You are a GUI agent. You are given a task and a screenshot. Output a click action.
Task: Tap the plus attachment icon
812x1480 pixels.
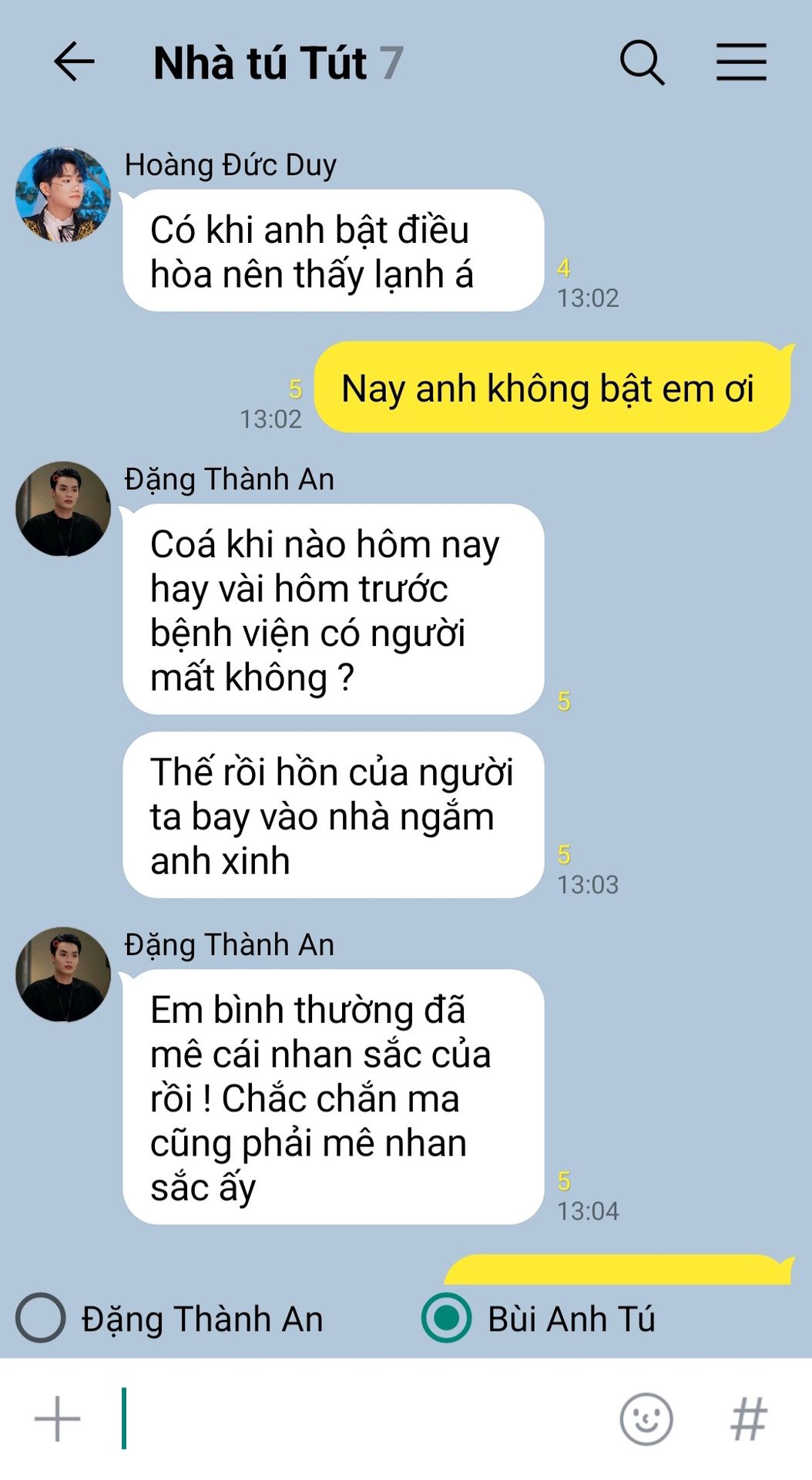(x=58, y=1418)
